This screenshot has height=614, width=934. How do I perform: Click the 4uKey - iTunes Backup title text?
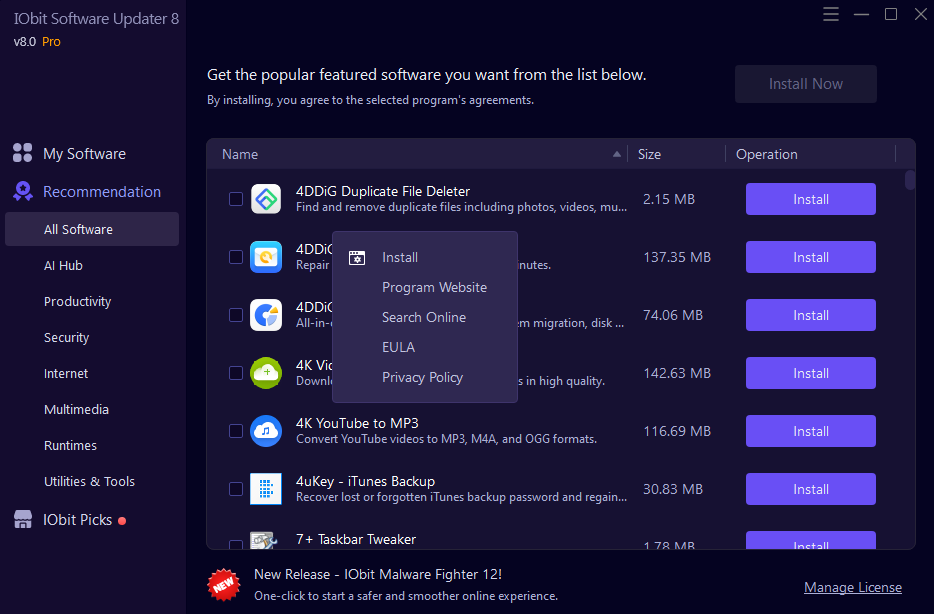click(365, 481)
